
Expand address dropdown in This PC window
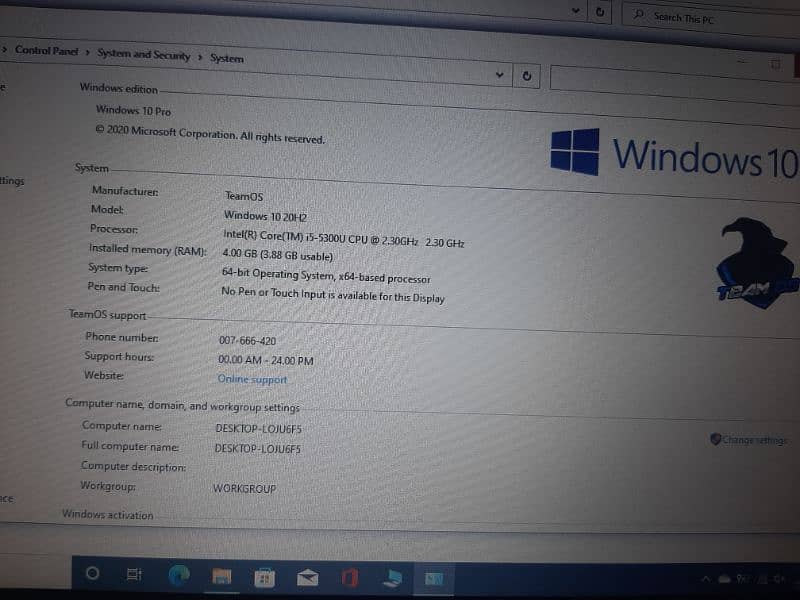coord(576,10)
